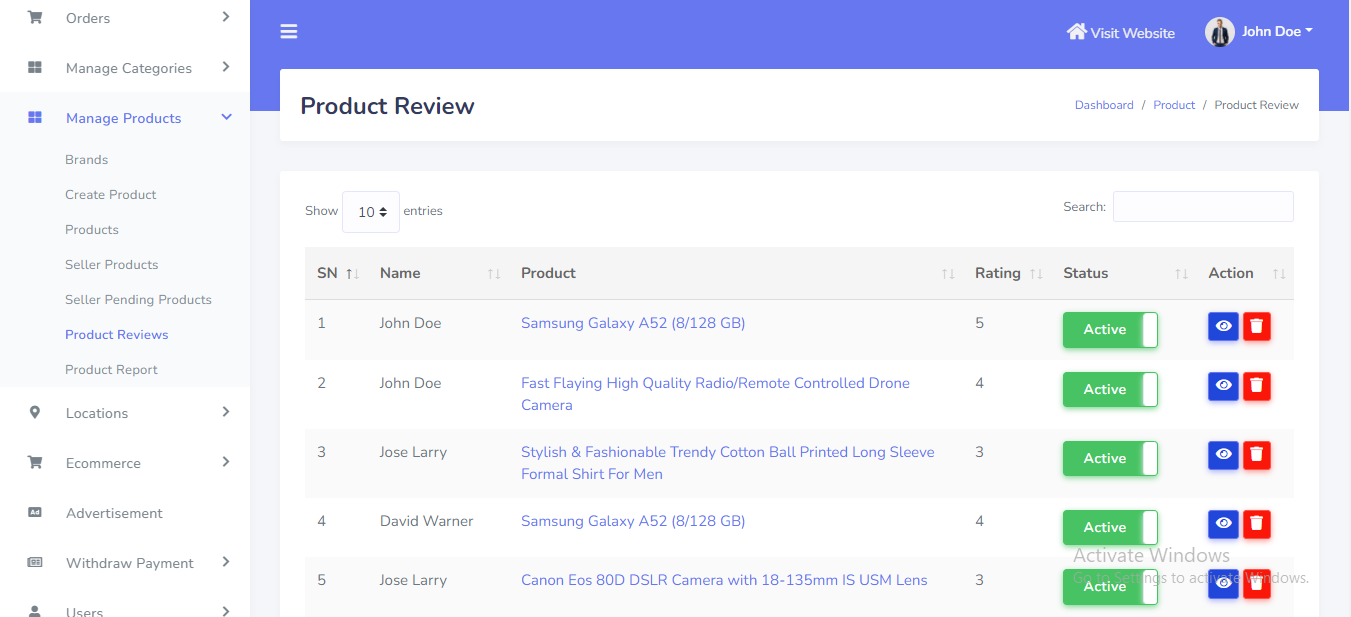Disable Active status for David Warner's review
Viewport: 1351px width, 617px height.
(1109, 528)
